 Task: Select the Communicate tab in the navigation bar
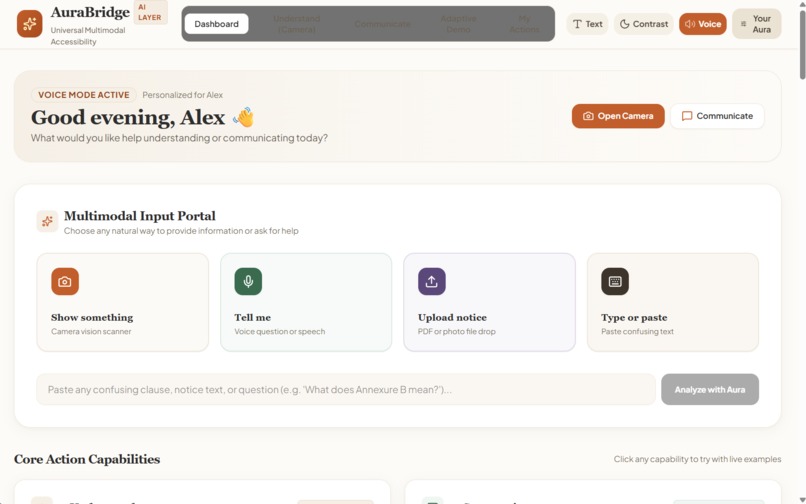pos(382,24)
